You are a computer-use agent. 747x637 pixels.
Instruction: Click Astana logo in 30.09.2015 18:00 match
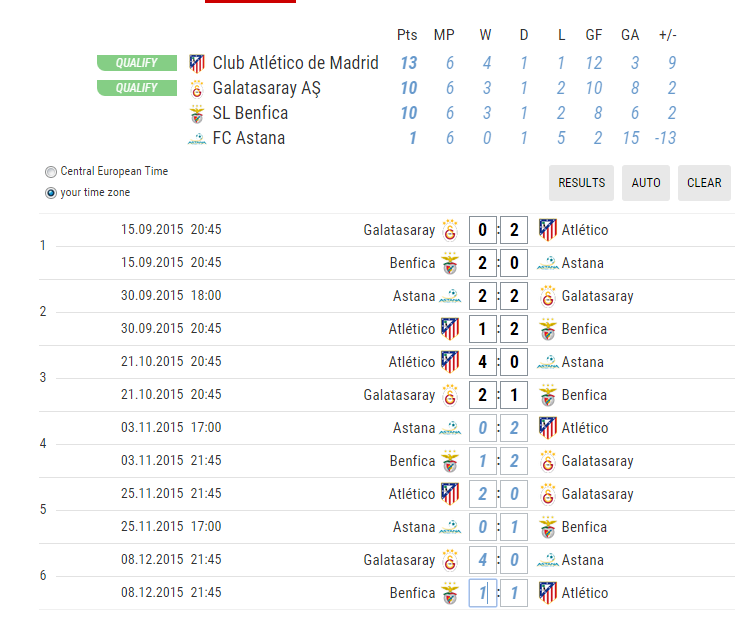pos(450,296)
